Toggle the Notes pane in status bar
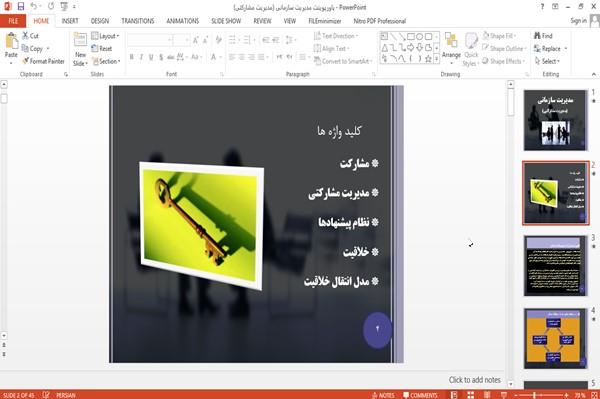Screen dimensions: 600x399 [383, 395]
